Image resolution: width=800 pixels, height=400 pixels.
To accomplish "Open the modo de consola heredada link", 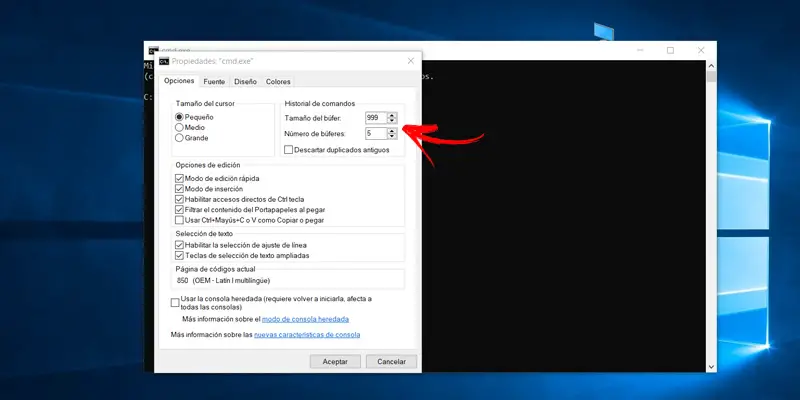I will point(305,319).
